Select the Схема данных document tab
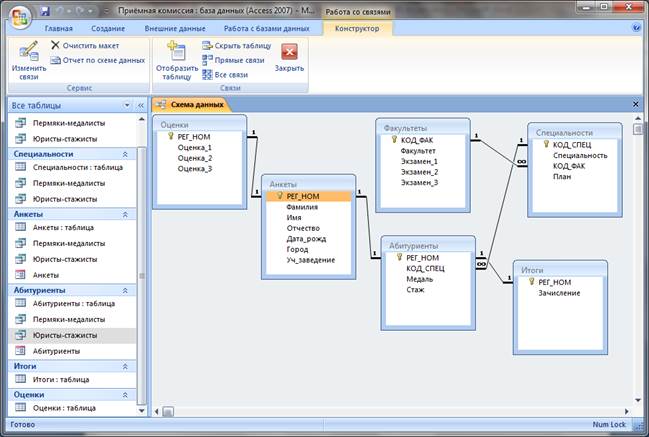The height and width of the screenshot is (437, 649). [191, 105]
